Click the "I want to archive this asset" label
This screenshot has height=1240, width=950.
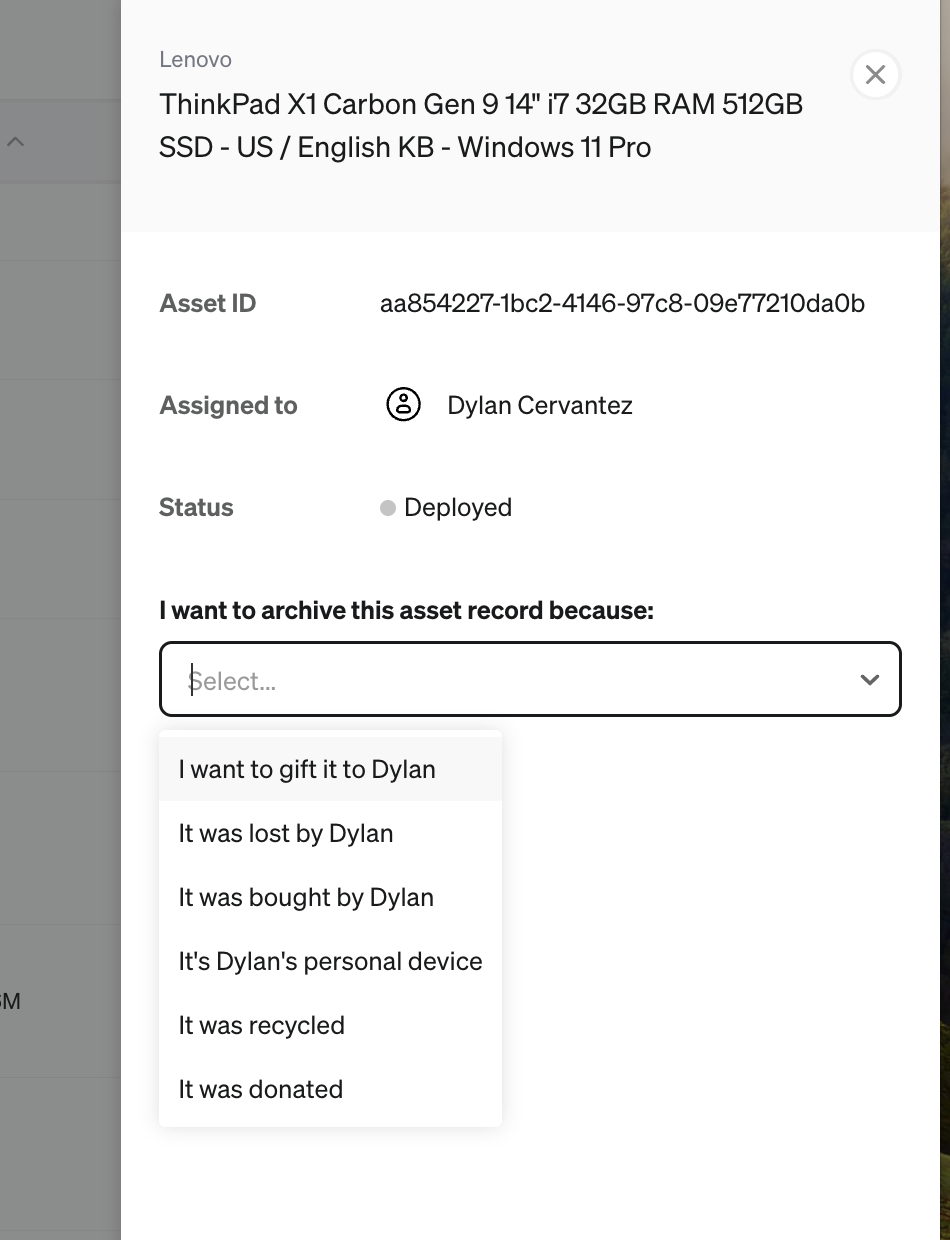point(406,610)
